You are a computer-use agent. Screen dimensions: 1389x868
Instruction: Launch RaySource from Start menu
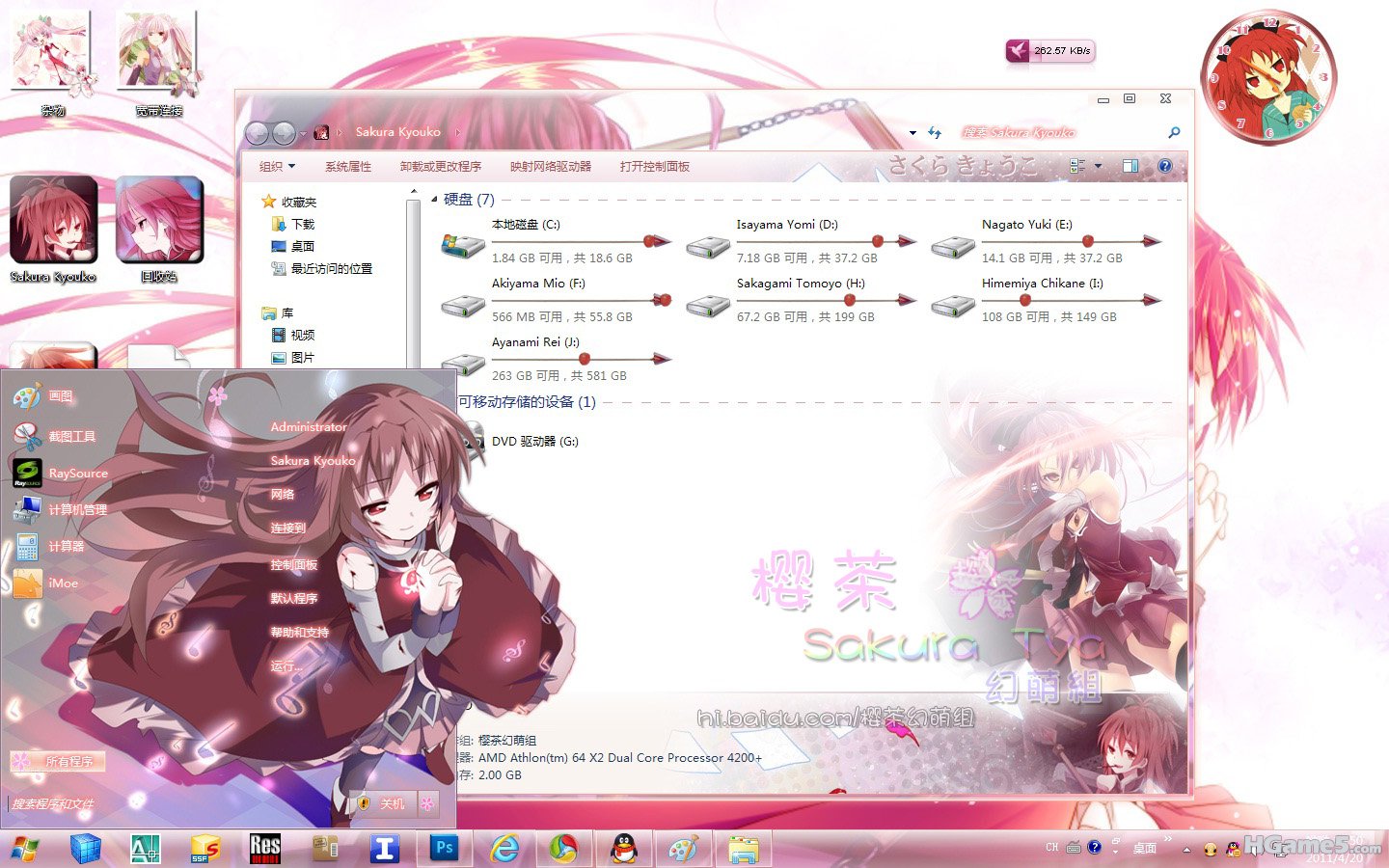pyautogui.click(x=77, y=474)
